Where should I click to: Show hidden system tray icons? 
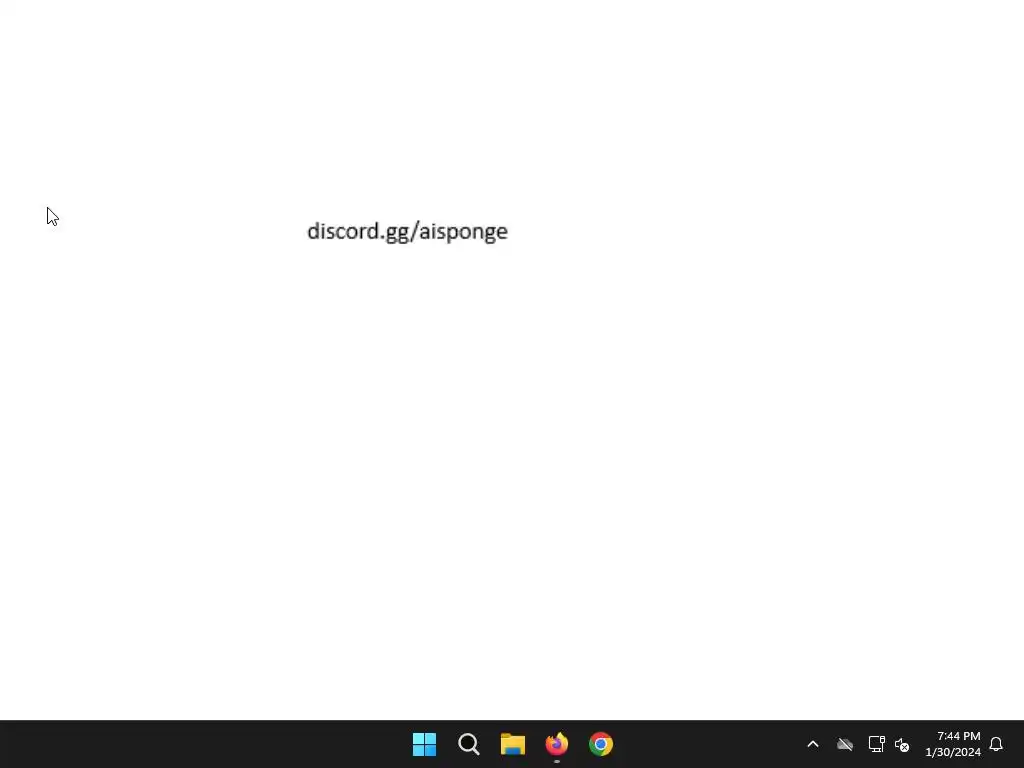coord(813,744)
